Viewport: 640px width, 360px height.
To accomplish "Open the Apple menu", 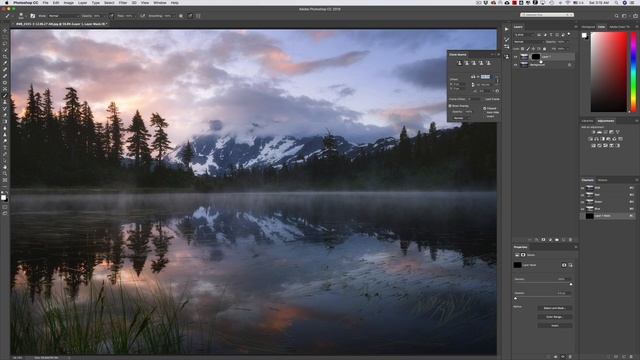I will click(7, 2).
